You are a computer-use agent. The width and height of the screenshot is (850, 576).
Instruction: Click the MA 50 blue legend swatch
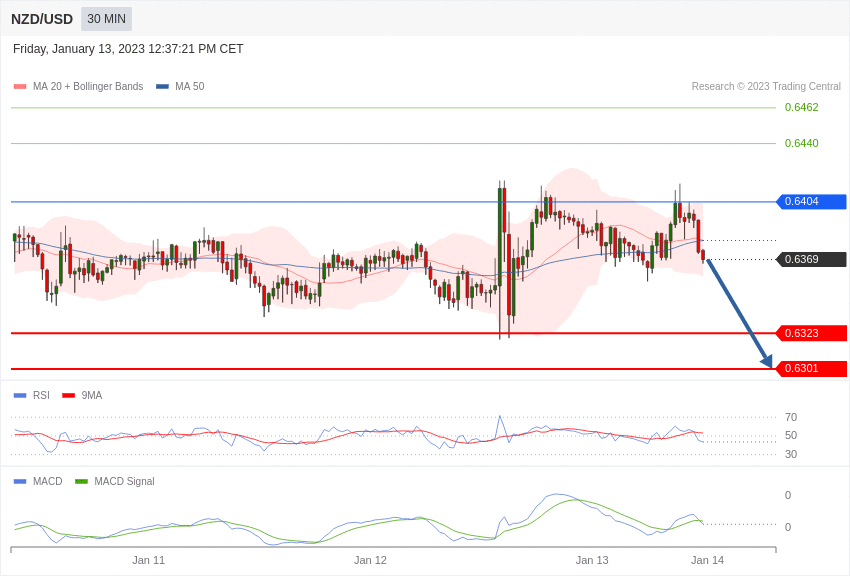point(162,86)
